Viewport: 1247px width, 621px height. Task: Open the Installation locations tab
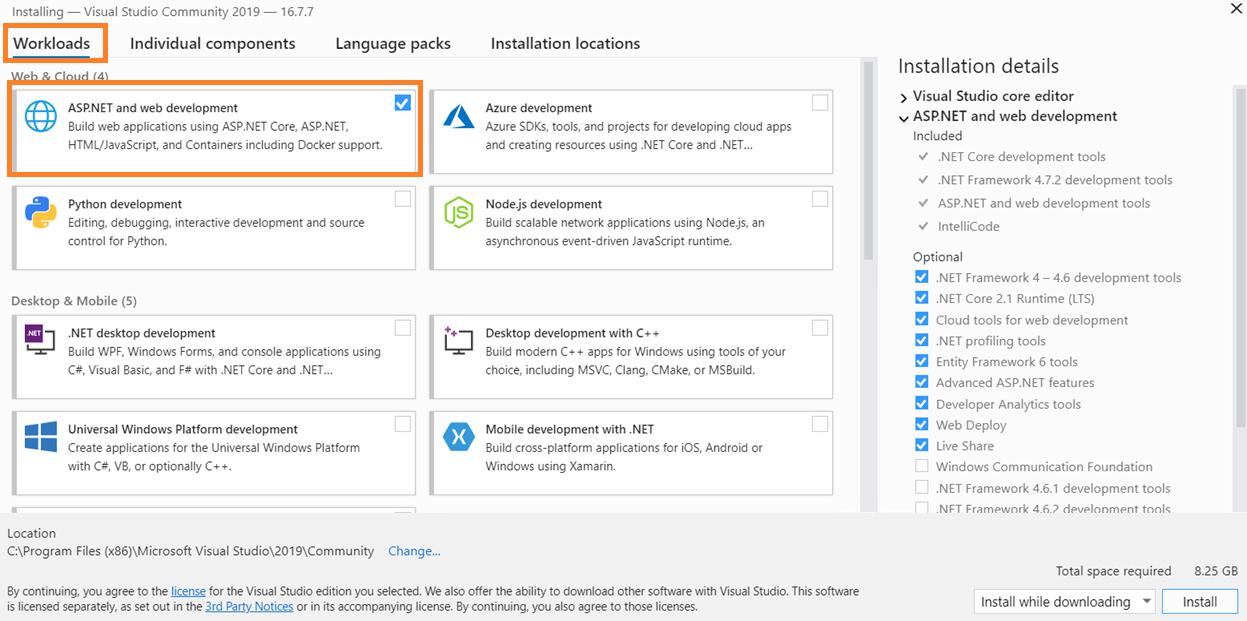click(x=565, y=44)
